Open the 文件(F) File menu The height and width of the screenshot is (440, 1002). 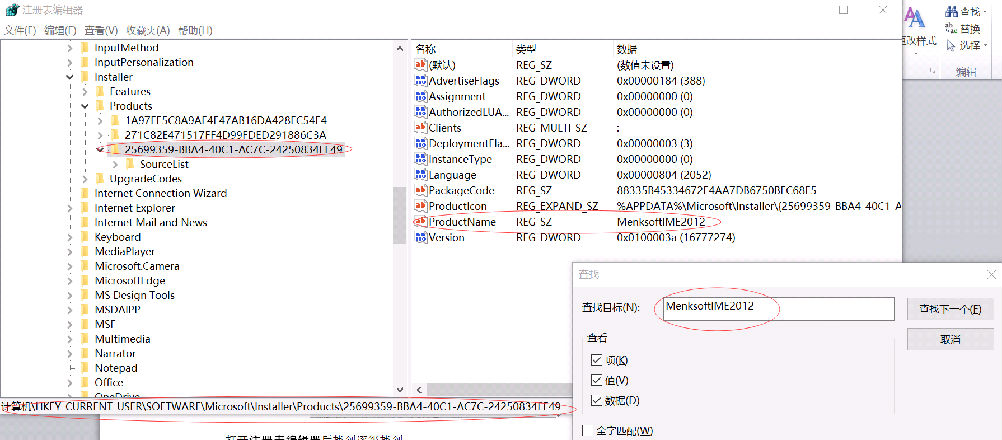click(x=19, y=31)
